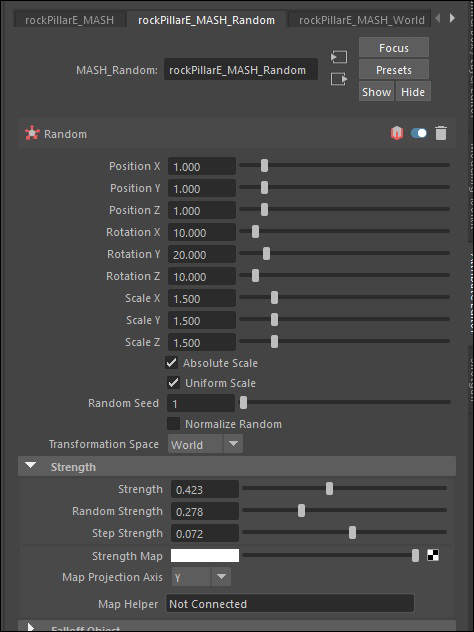This screenshot has height=632, width=474.
Task: Uncheck the Absolute Scale checkbox
Action: pos(172,363)
